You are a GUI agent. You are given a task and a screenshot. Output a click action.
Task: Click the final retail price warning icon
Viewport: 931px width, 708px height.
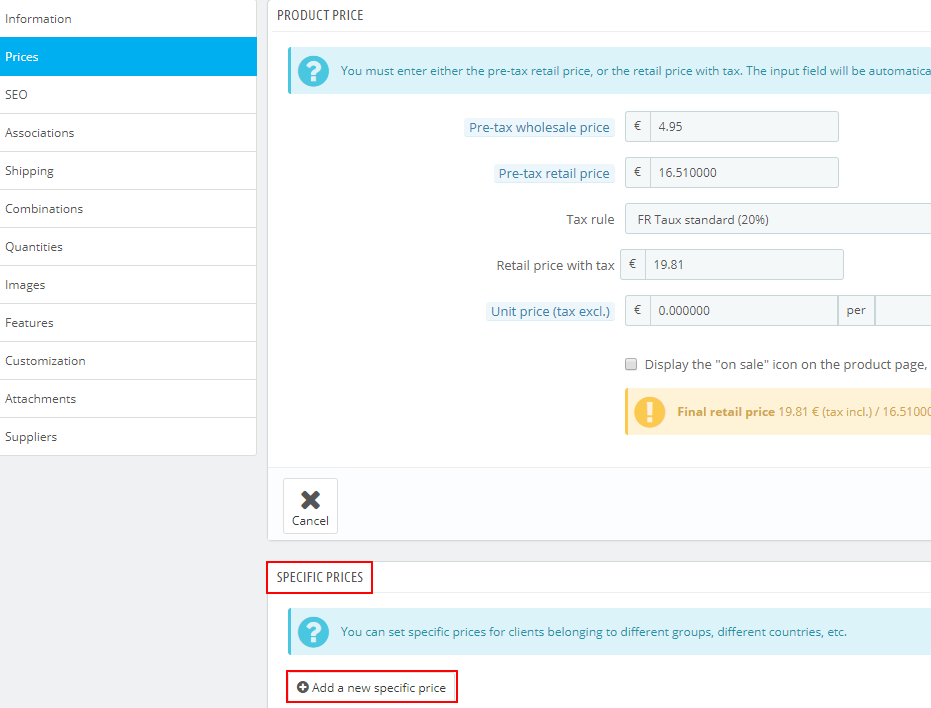click(650, 412)
